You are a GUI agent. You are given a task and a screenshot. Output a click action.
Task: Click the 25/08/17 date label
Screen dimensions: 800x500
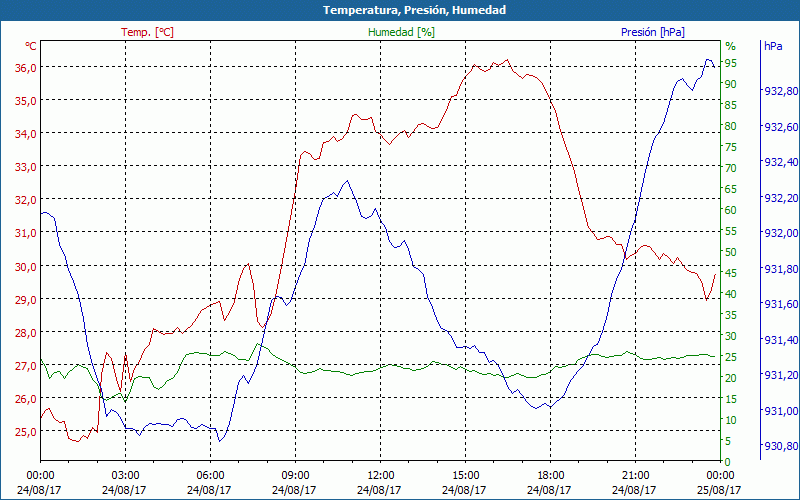tap(720, 490)
